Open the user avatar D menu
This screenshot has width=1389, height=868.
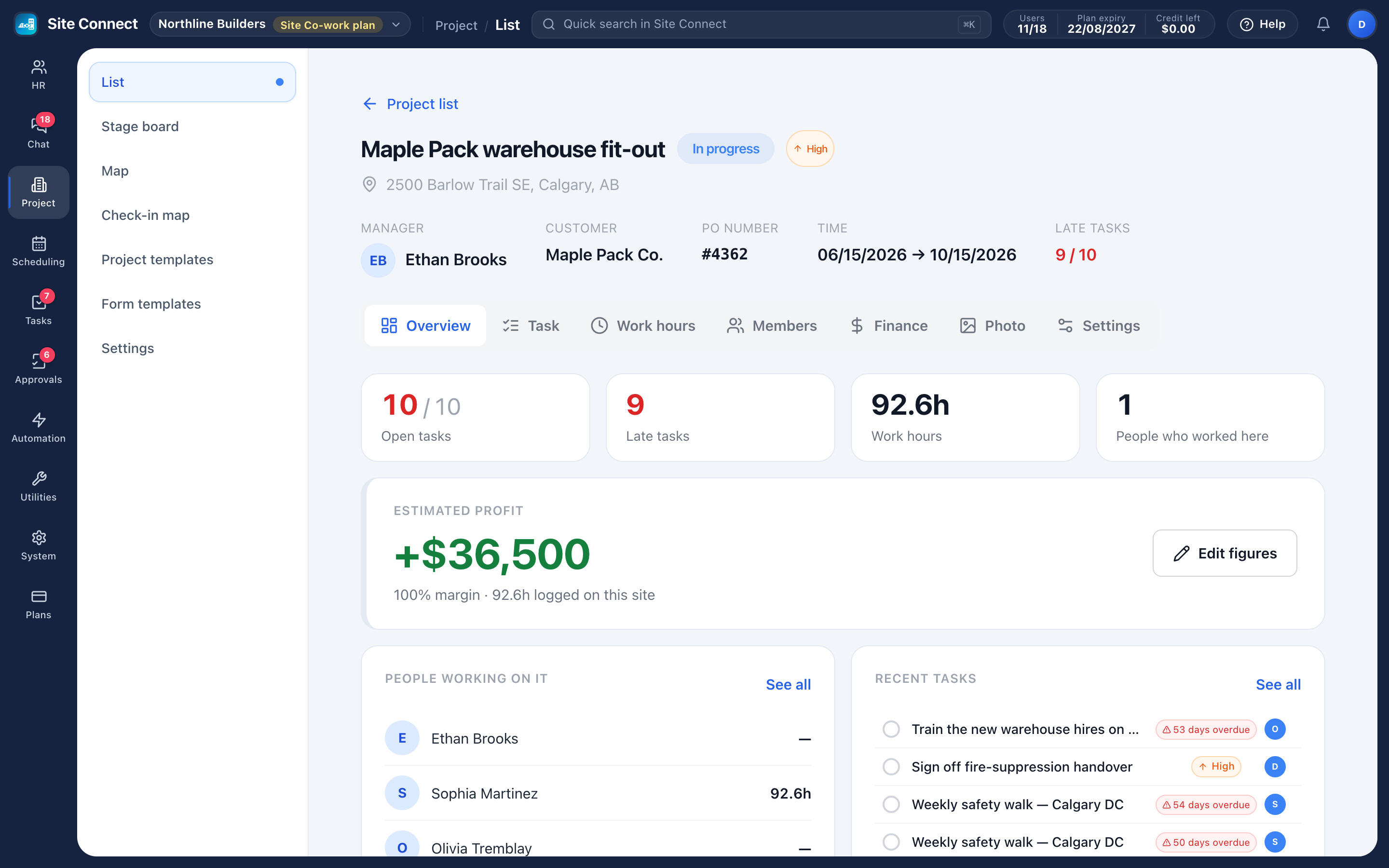click(x=1362, y=24)
